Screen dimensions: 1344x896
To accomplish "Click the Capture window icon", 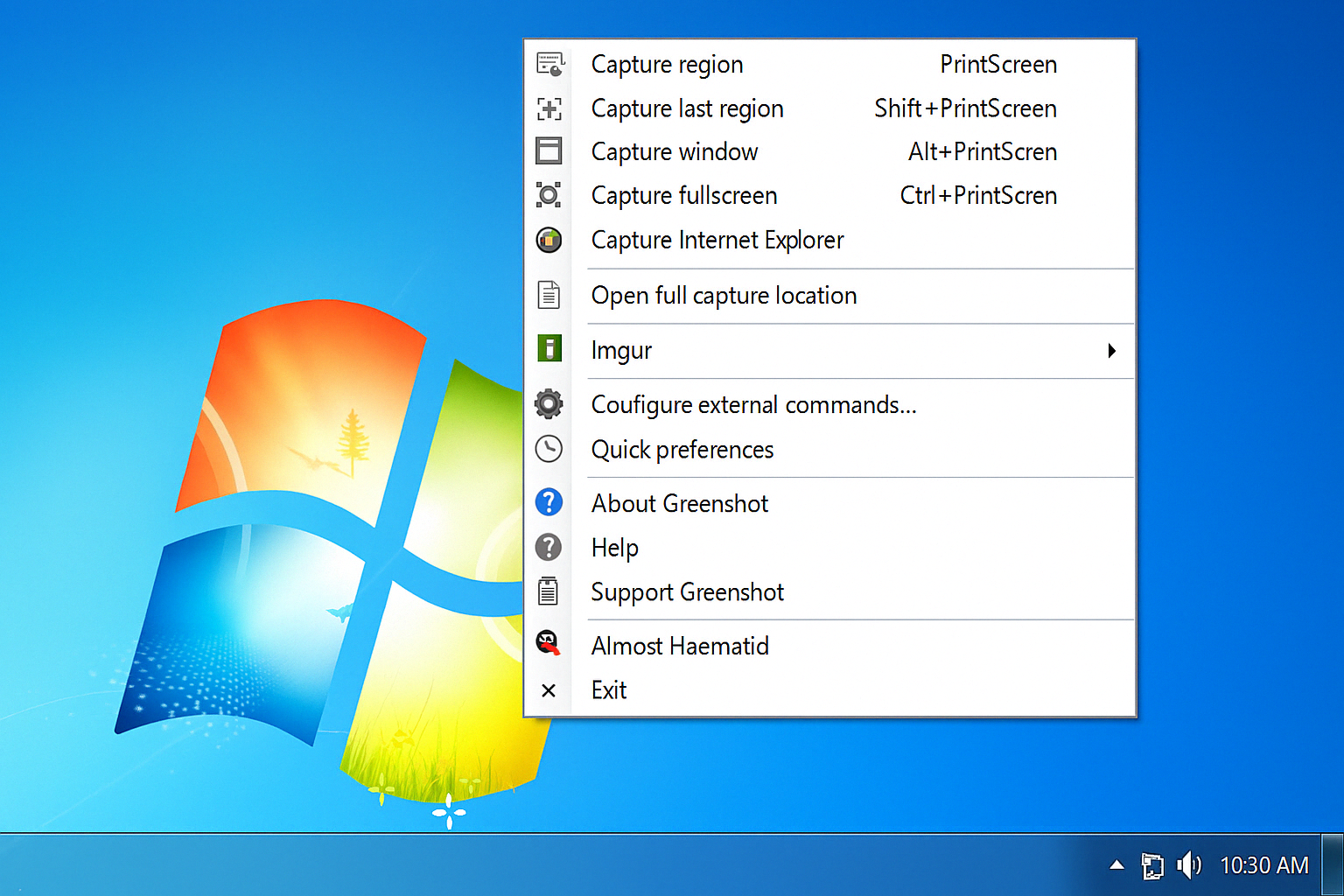I will tap(549, 151).
